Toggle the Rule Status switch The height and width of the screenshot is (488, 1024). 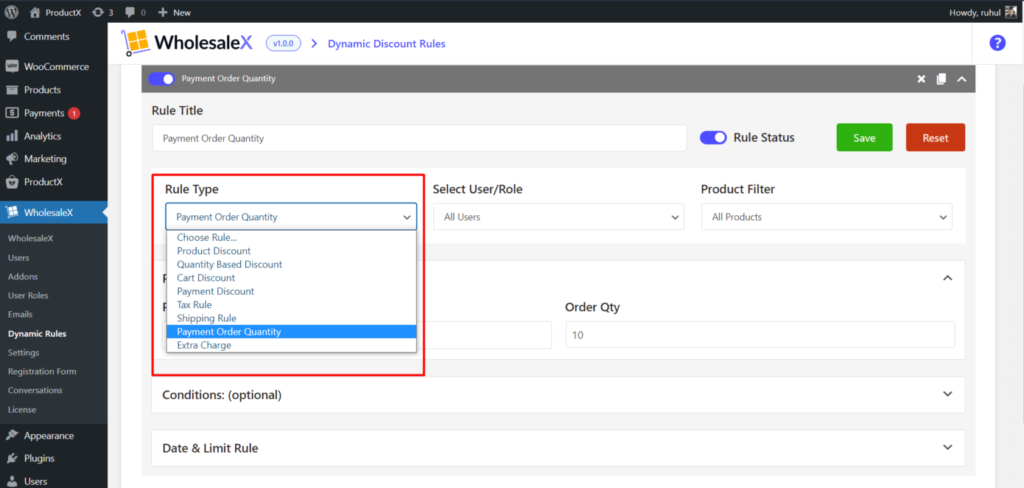click(x=713, y=138)
